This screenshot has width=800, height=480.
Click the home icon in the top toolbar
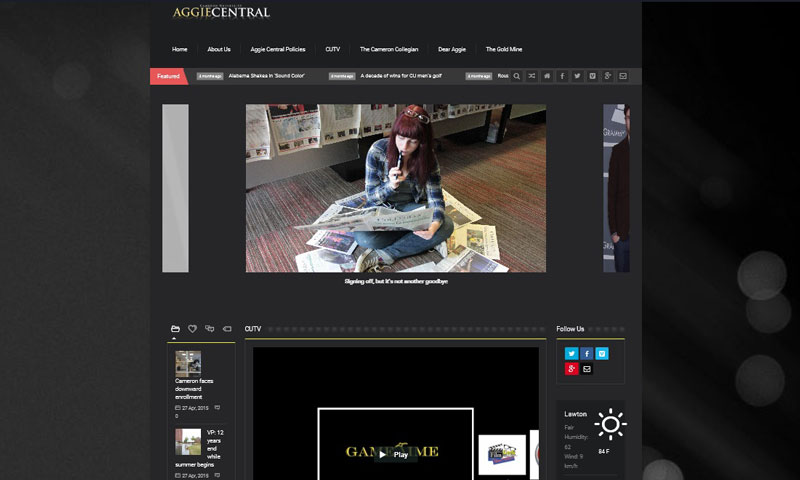(547, 76)
